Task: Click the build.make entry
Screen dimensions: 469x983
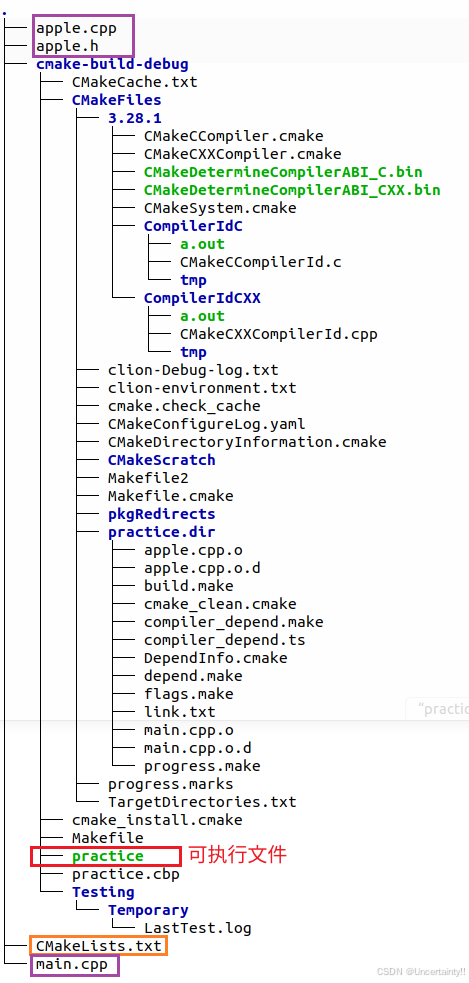Action: coord(189,586)
